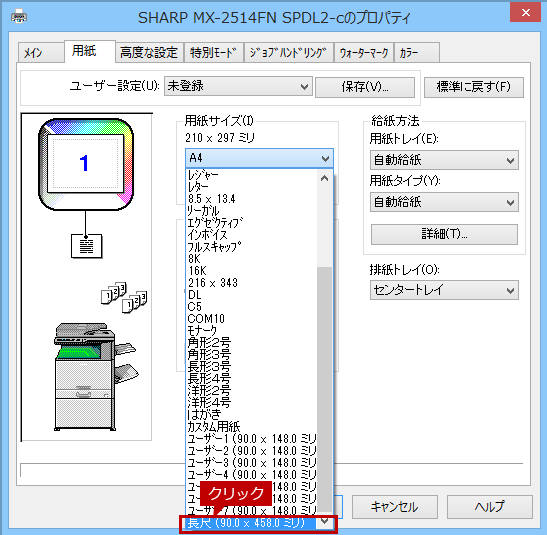Select インボイス paper size
This screenshot has height=535, width=547.
(251, 235)
